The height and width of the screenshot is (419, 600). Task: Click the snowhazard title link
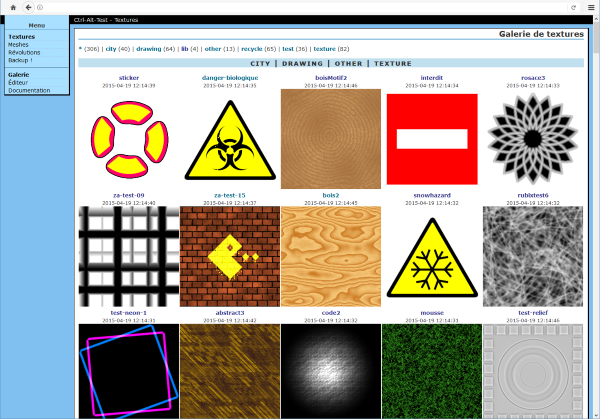click(432, 195)
